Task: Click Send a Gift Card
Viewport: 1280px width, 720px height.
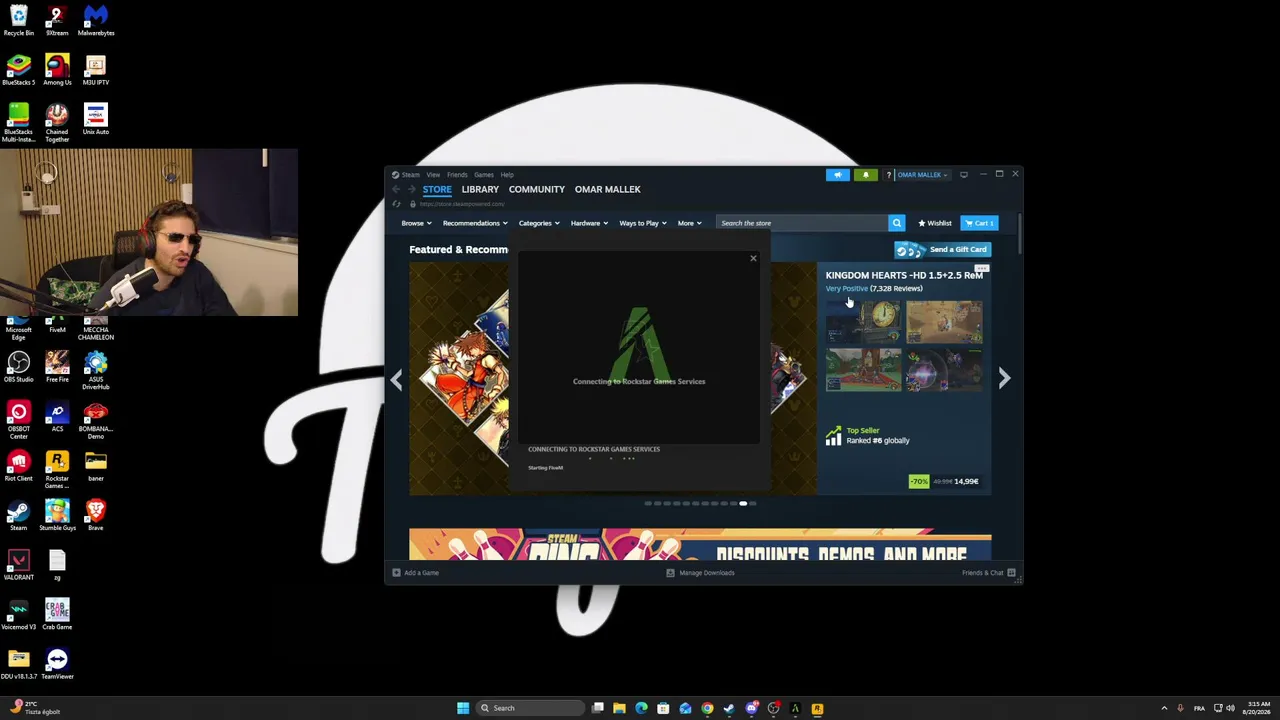Action: tap(943, 249)
